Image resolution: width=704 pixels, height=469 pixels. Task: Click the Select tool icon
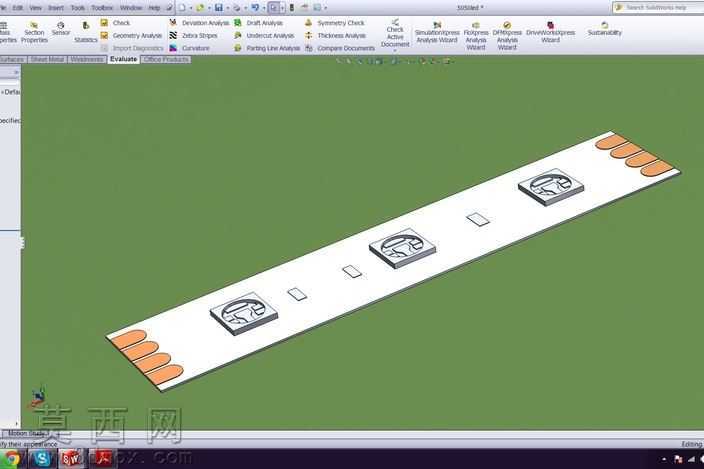273,8
